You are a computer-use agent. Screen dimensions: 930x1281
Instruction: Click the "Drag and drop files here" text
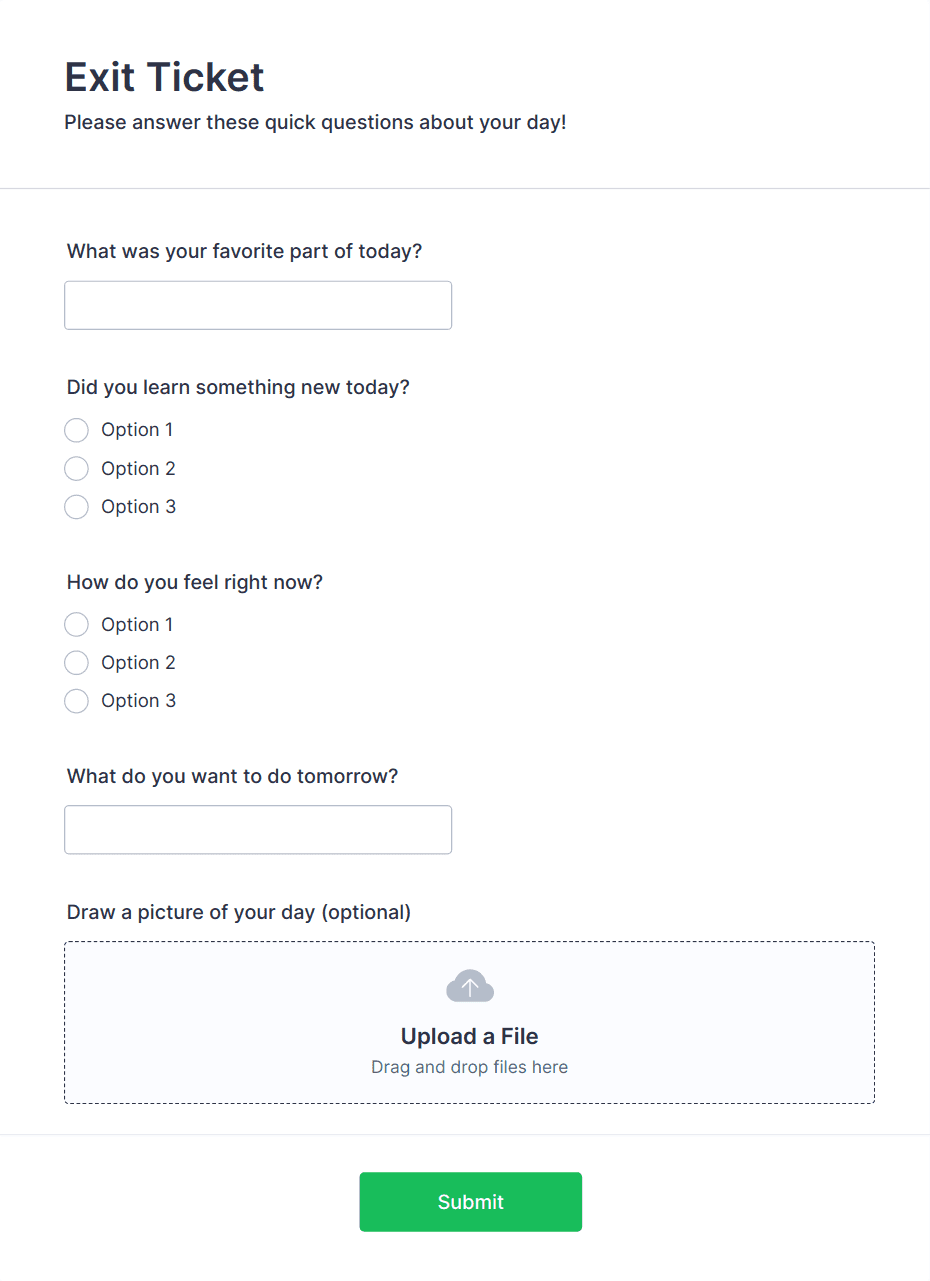click(470, 1067)
